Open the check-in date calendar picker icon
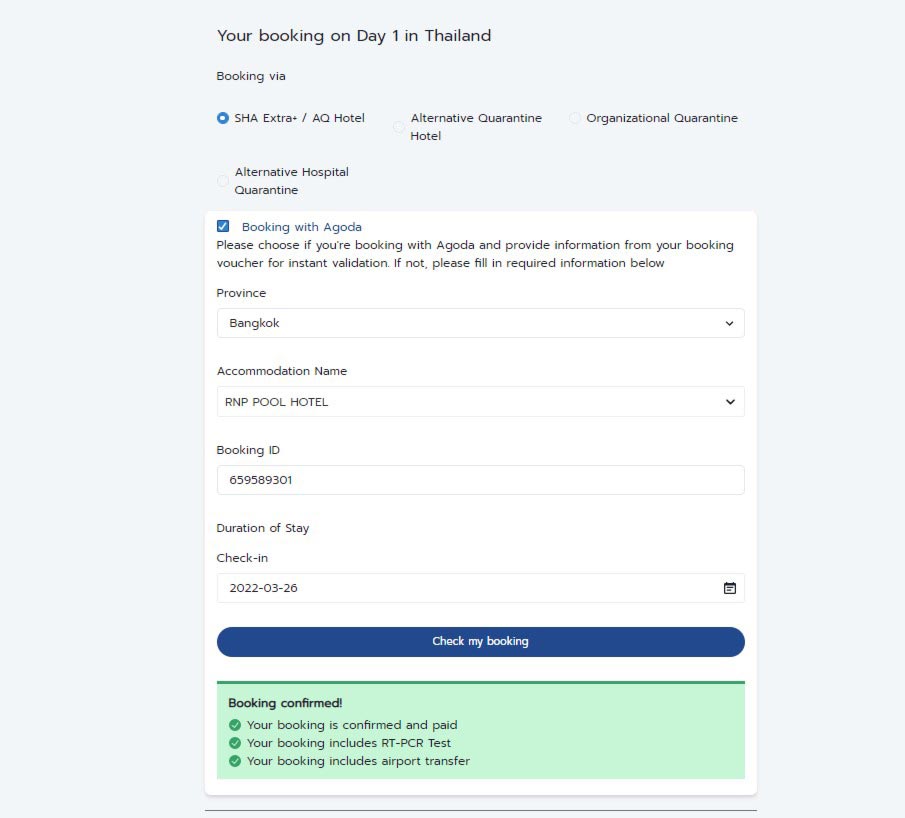Viewport: 905px width, 818px height. click(732, 588)
